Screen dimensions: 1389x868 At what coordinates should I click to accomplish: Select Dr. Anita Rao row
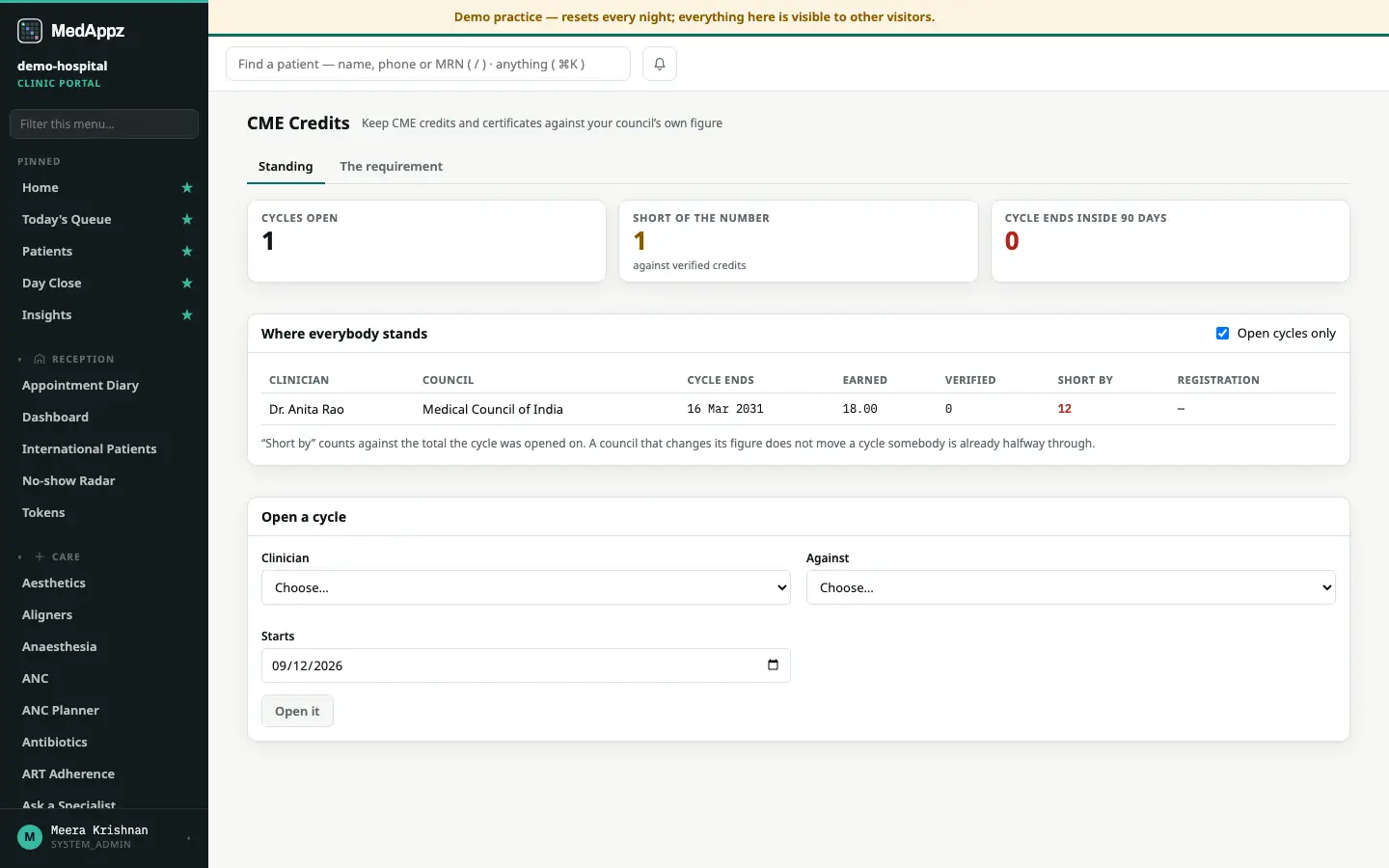coord(799,409)
